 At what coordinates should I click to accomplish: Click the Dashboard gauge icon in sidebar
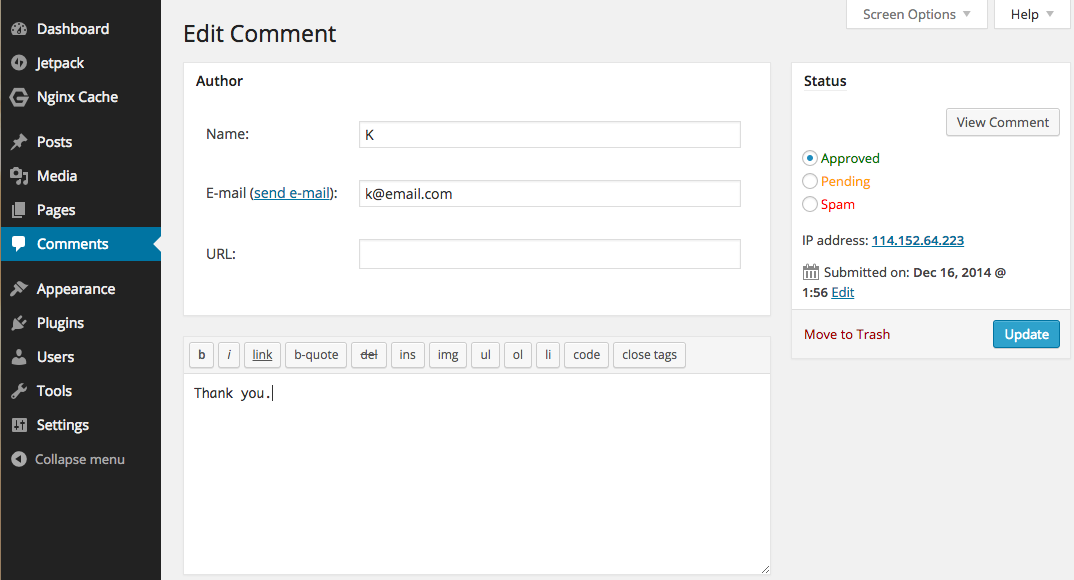coord(18,29)
